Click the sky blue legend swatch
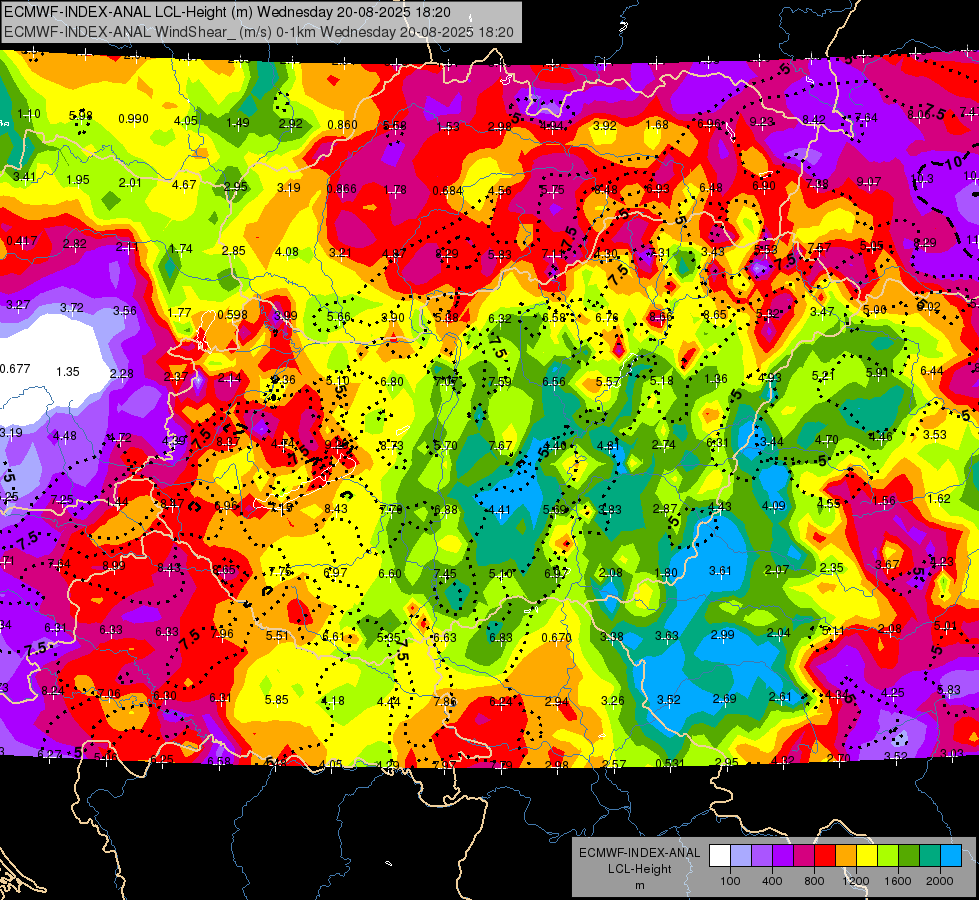 pos(951,856)
